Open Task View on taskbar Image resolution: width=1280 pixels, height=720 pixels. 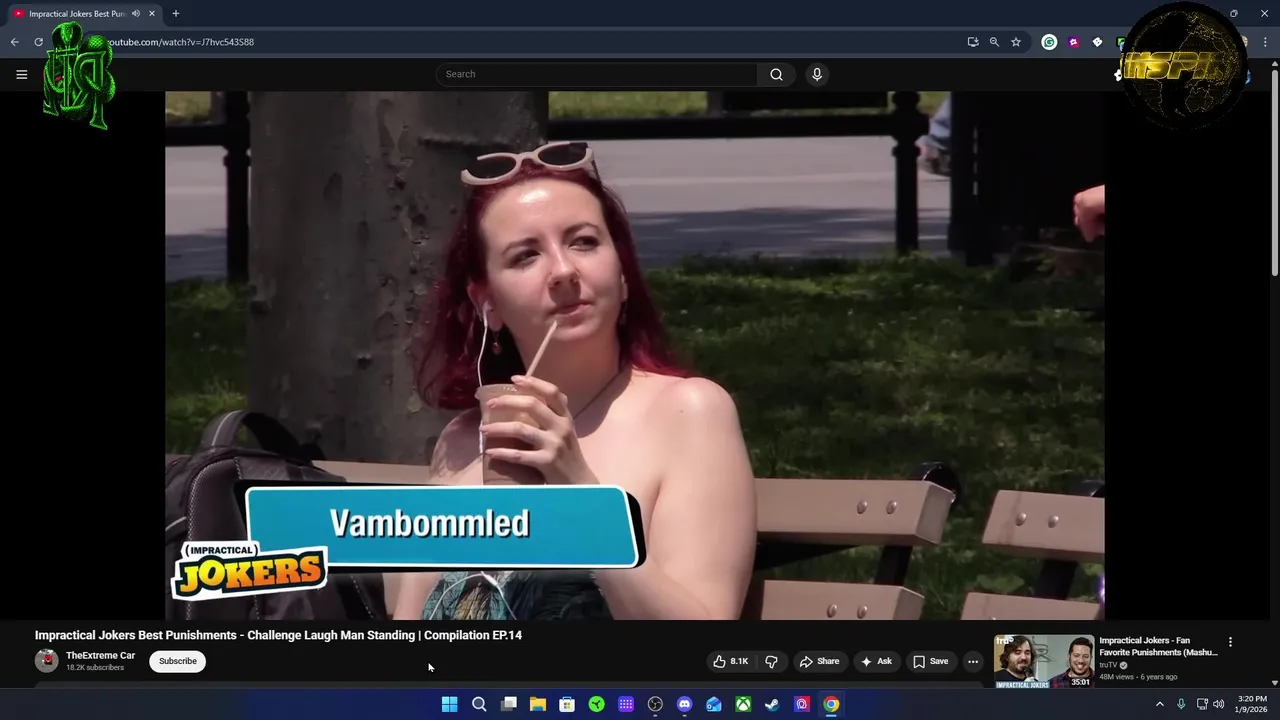pyautogui.click(x=509, y=704)
